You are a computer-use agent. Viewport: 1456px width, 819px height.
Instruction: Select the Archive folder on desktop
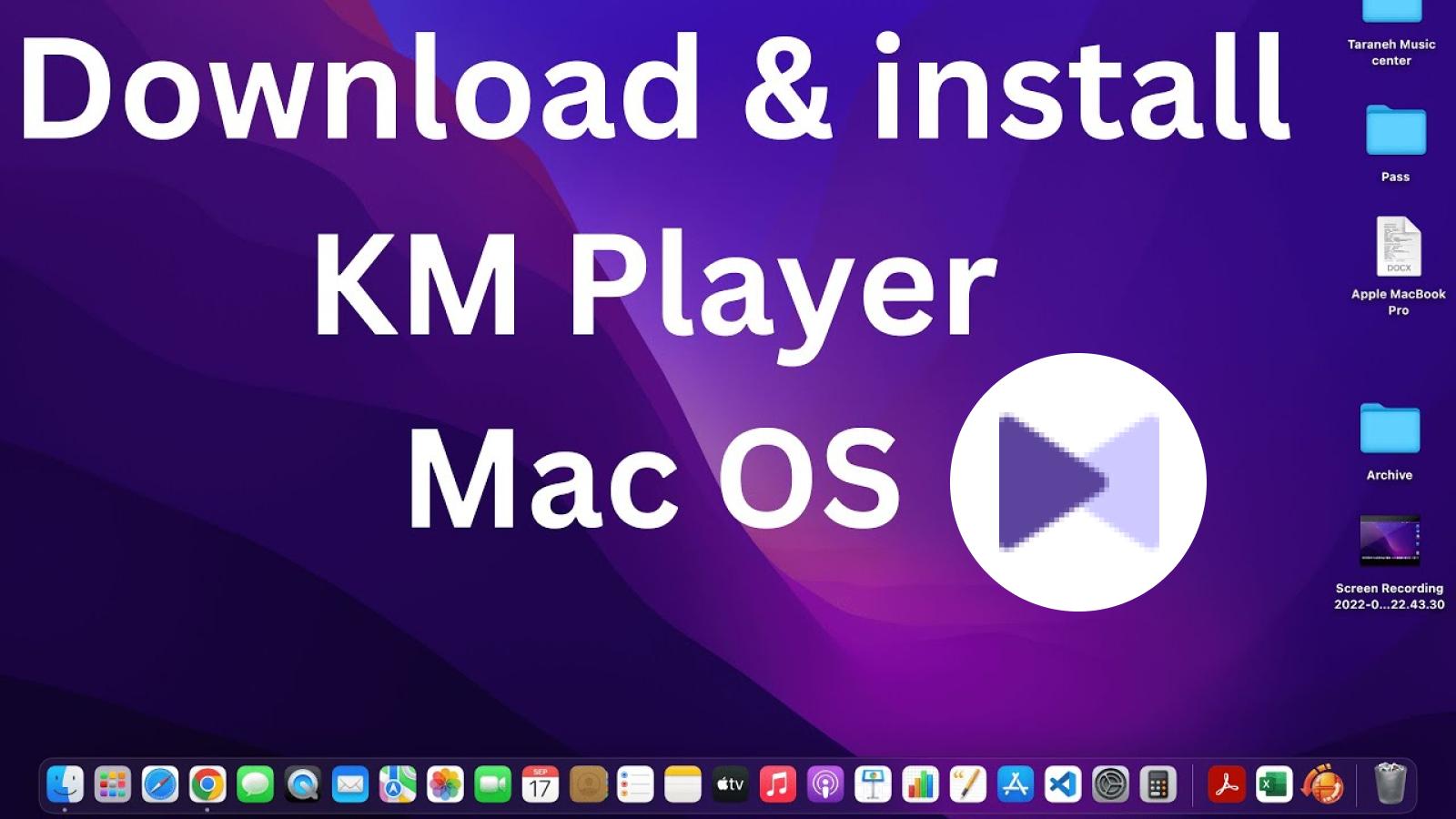pyautogui.click(x=1390, y=429)
